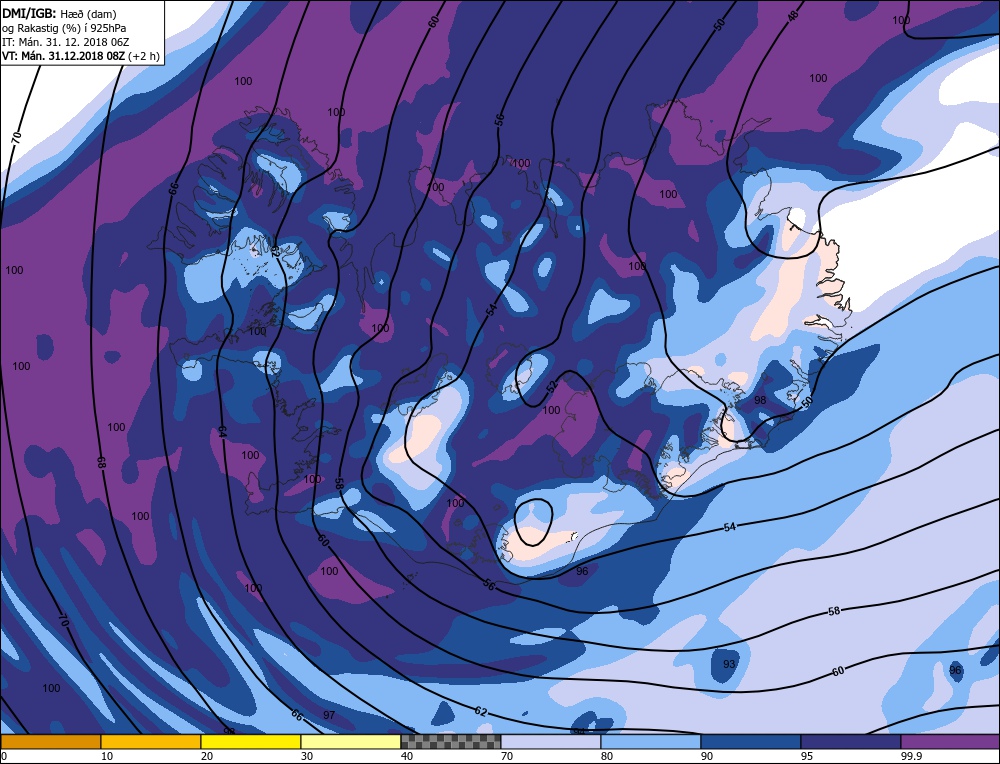Click the valid time 'VT: Mán. 31.12.2018 08Z (+2 h)'

click(80, 56)
